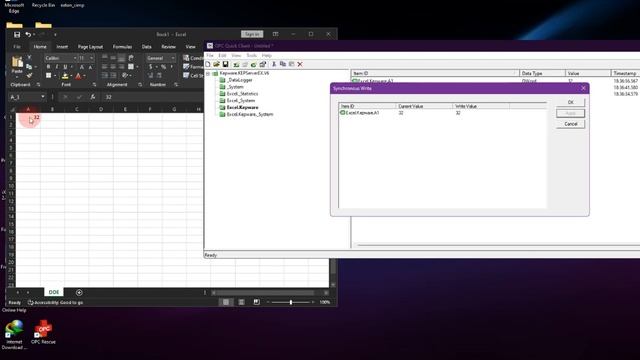Open the Edit menu in OPC Quick Client
The height and width of the screenshot is (360, 640).
click(222, 56)
